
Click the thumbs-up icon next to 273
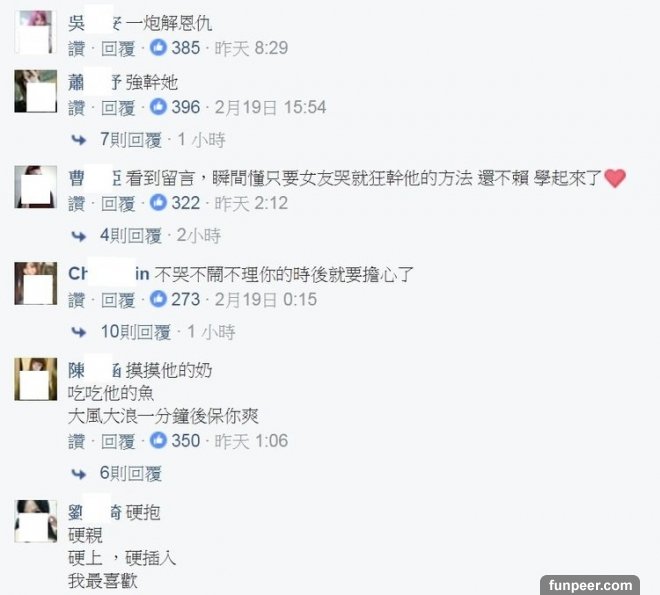click(x=158, y=299)
